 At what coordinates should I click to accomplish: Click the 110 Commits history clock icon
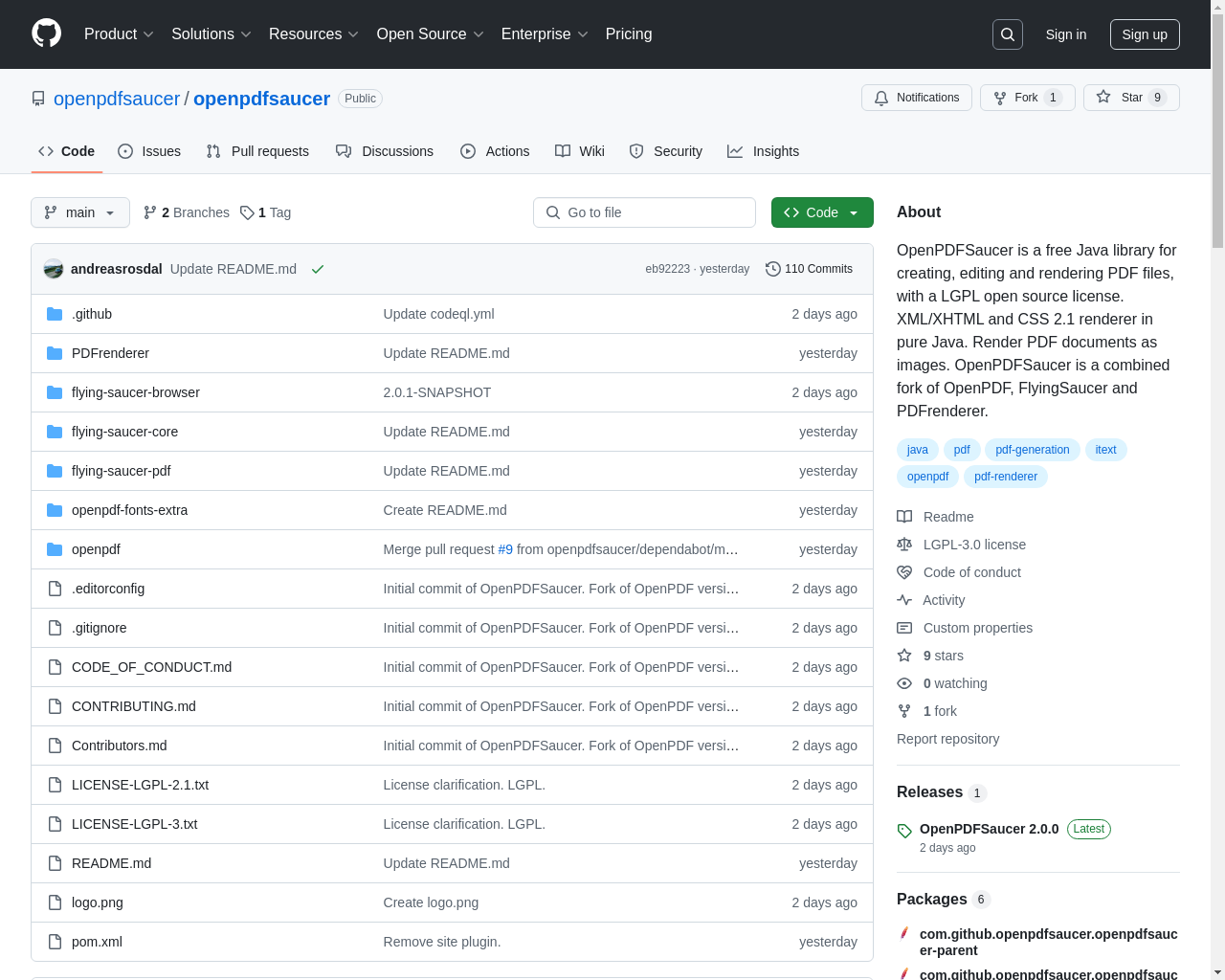click(x=773, y=269)
